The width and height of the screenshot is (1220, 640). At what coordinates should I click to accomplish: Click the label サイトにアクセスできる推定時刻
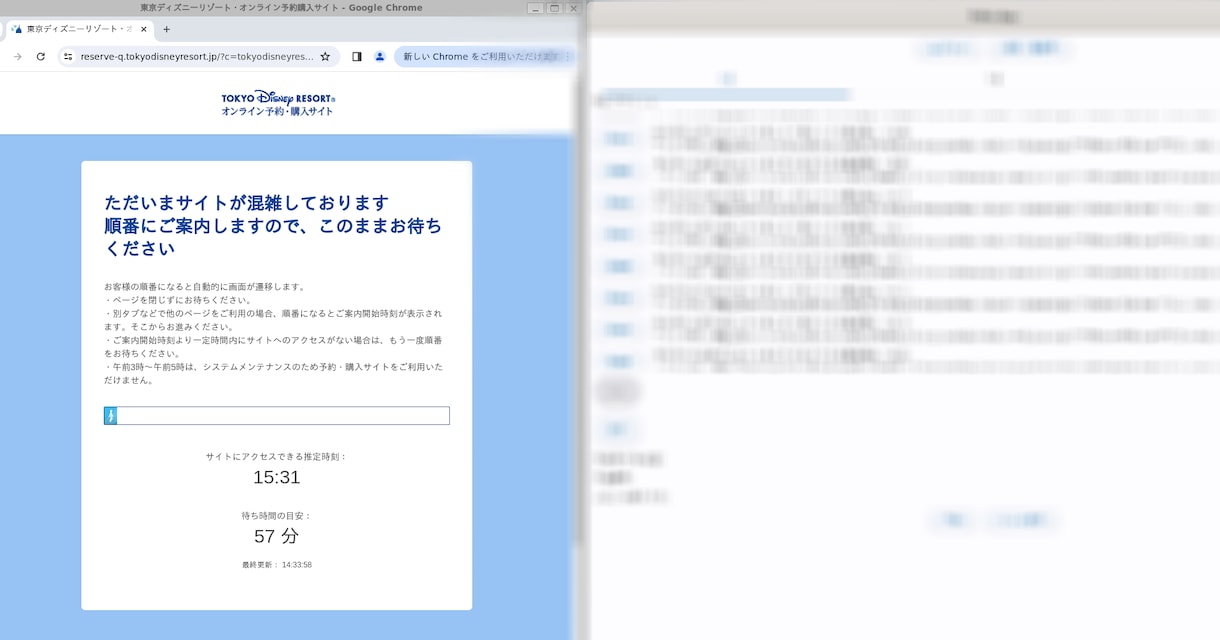pyautogui.click(x=277, y=457)
